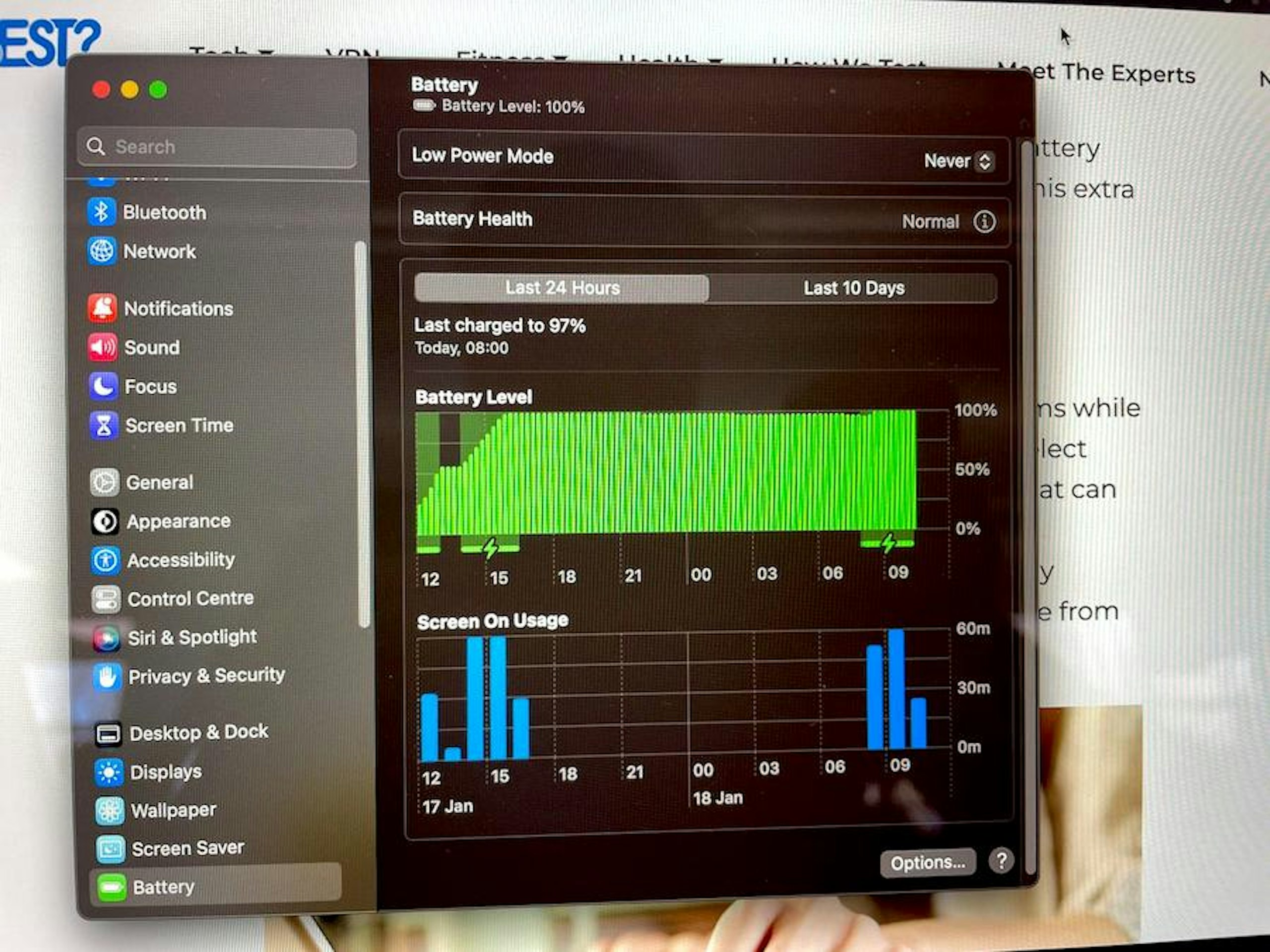
Task: Select Desktop & Dock label
Action: 198,732
